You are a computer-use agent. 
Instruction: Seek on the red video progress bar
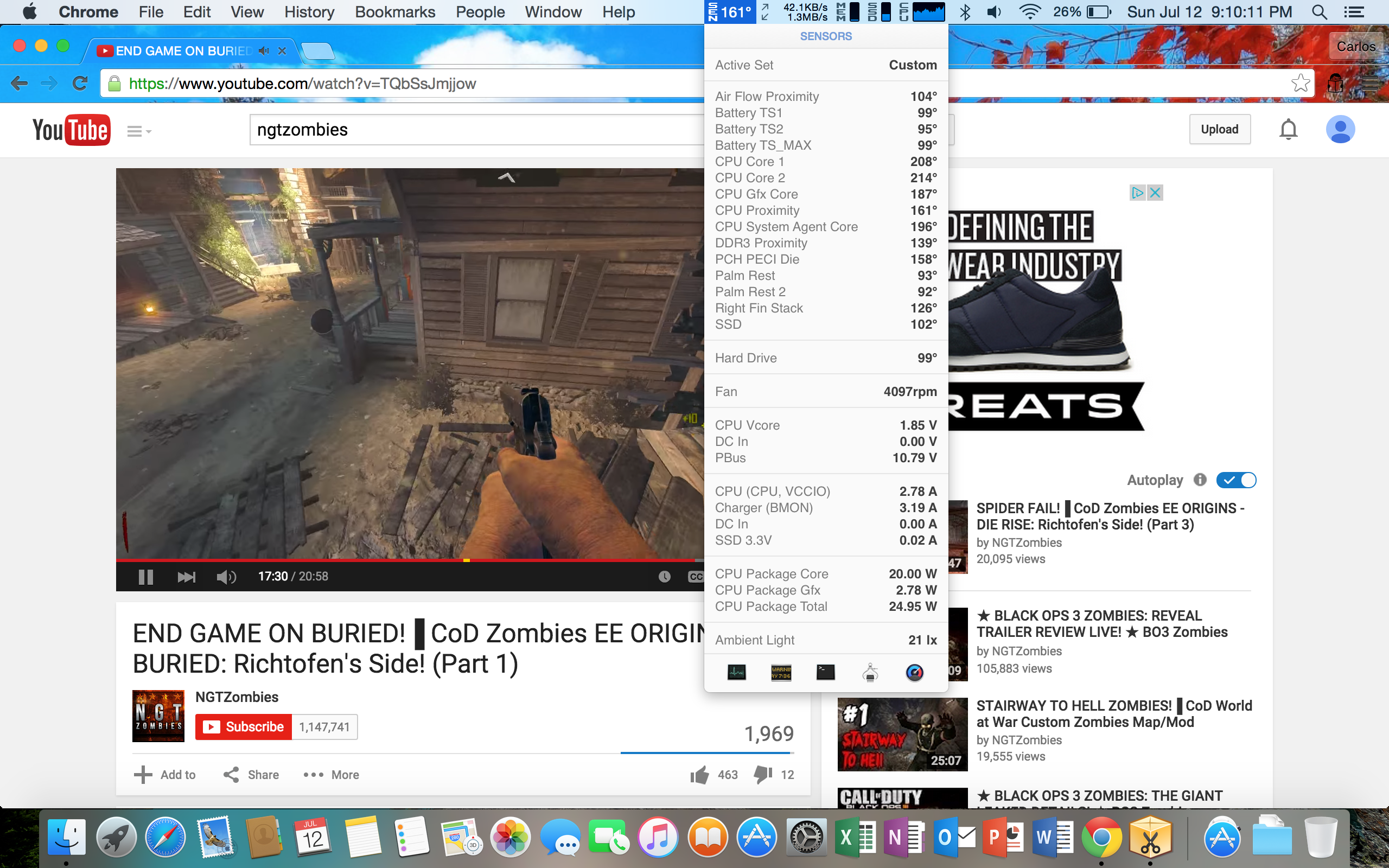[410, 560]
